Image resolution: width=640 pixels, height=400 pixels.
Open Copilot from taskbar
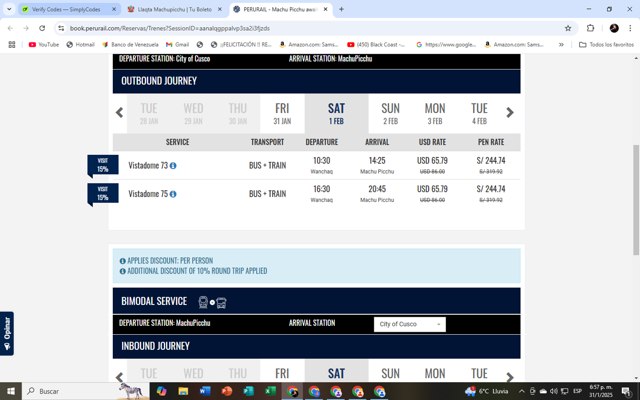(x=161, y=391)
